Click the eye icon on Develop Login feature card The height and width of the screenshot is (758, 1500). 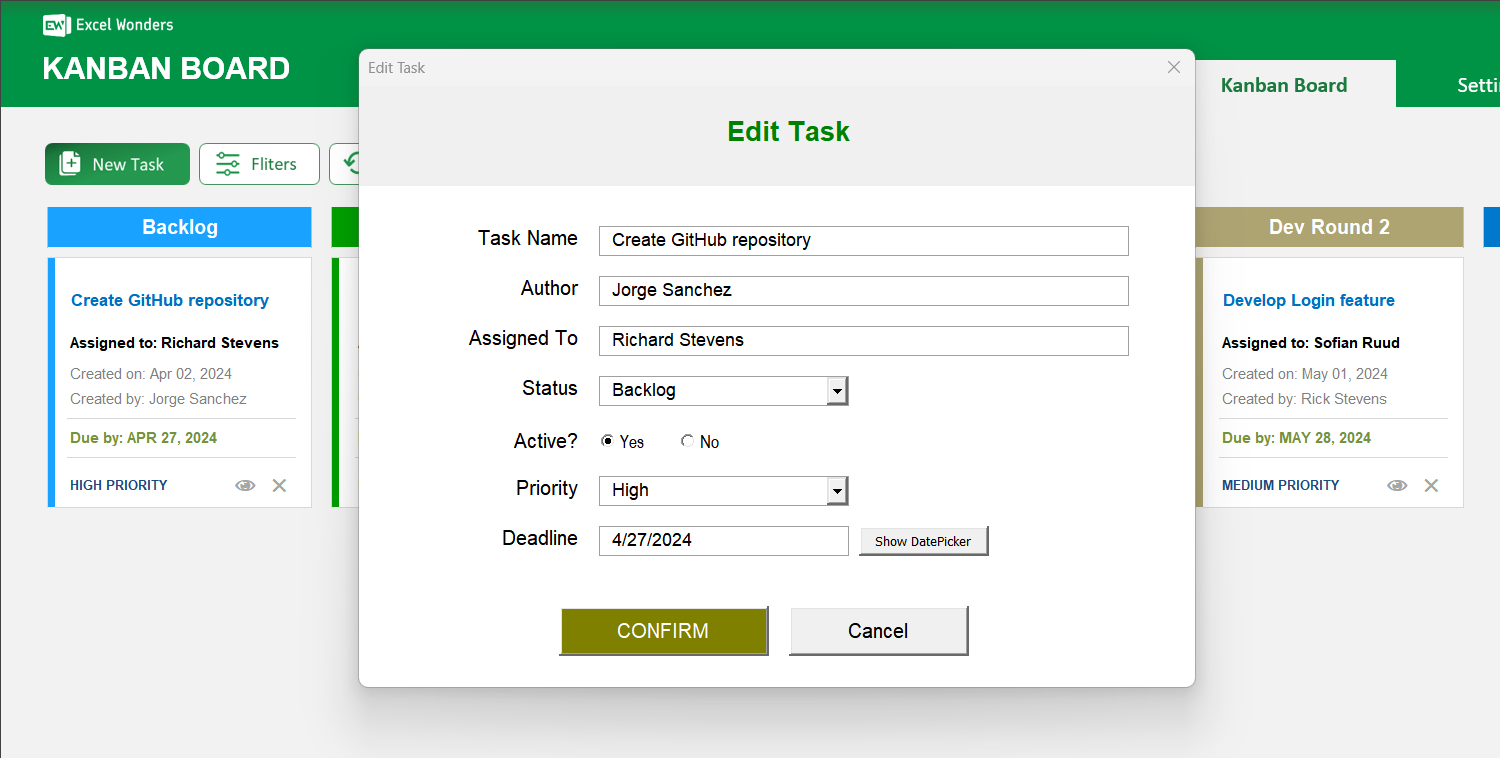click(x=1396, y=485)
